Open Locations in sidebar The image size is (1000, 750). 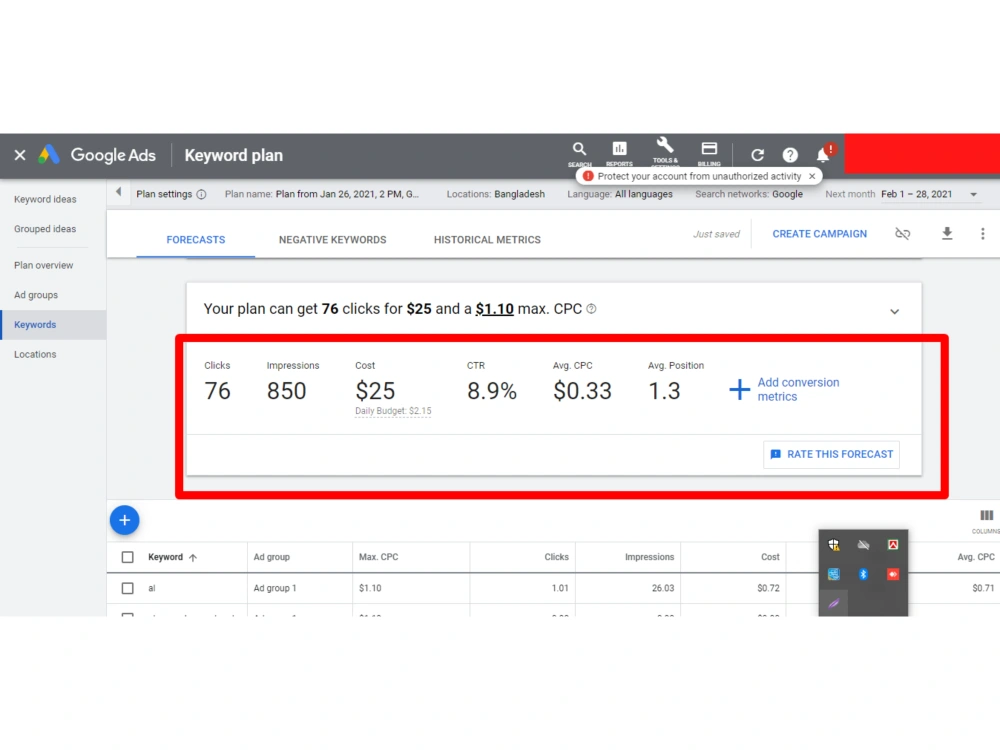pos(35,355)
